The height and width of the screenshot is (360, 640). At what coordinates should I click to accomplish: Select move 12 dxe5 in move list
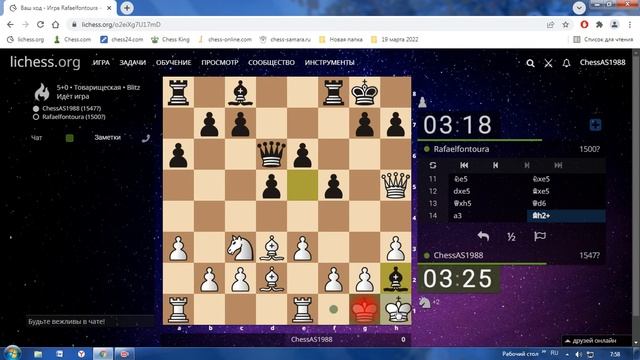[x=488, y=191]
